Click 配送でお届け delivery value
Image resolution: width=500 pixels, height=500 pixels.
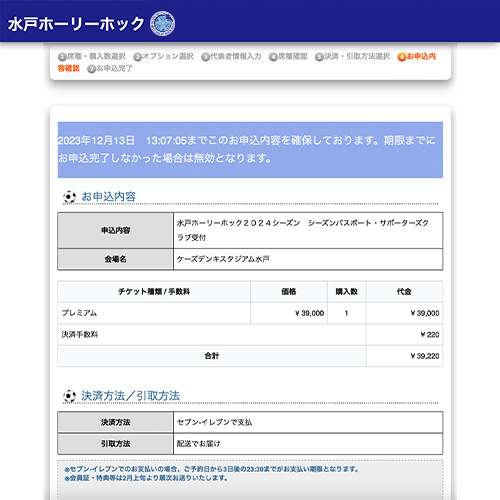click(x=198, y=444)
